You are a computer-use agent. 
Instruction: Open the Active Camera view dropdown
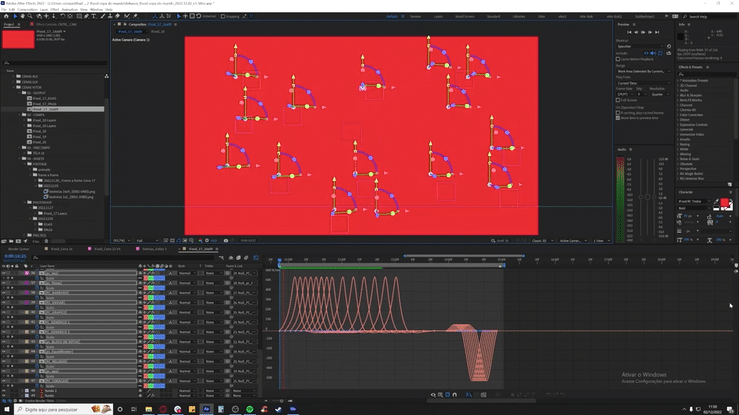[573, 240]
